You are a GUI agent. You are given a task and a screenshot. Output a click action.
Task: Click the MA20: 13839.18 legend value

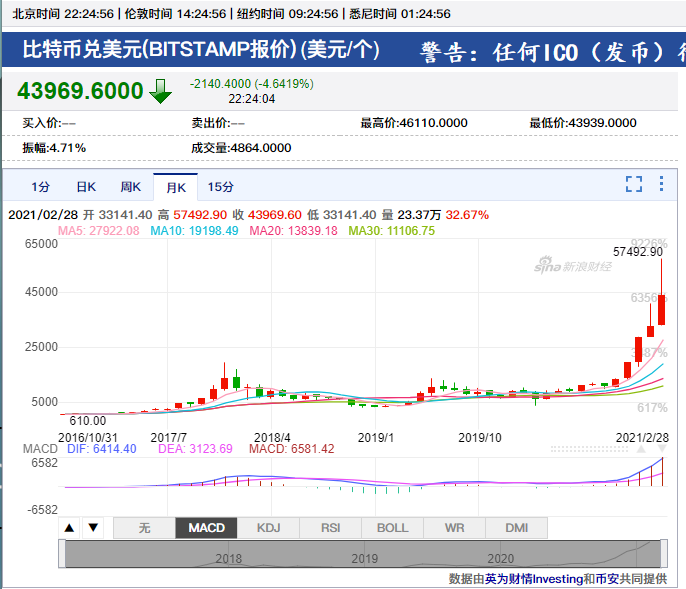click(x=293, y=231)
